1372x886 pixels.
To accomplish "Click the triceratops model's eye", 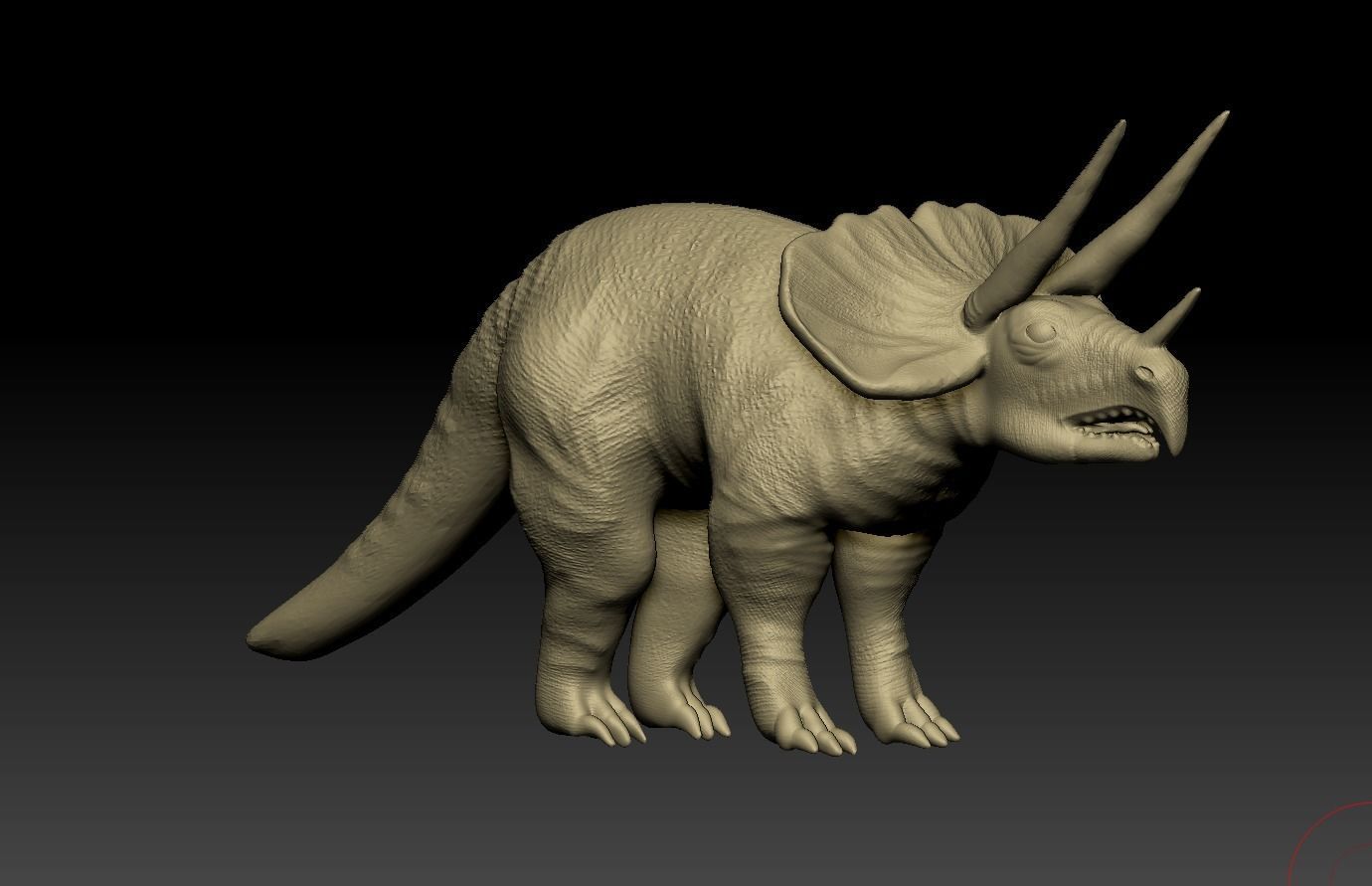I will [1040, 332].
